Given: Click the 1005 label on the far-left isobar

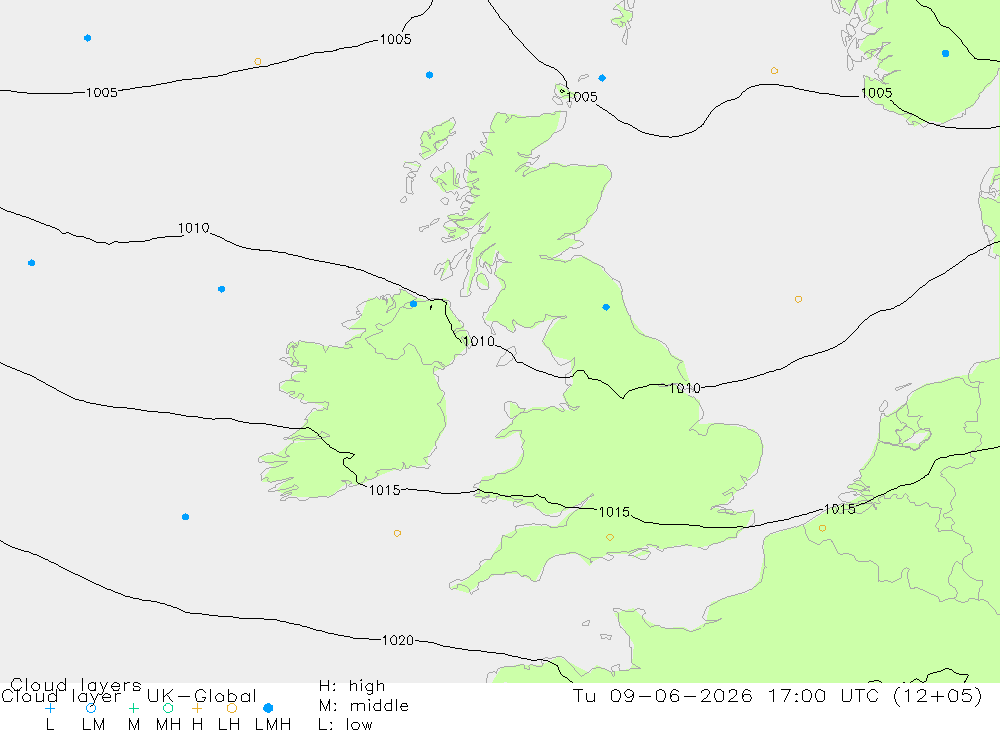Looking at the screenshot, I should [x=101, y=93].
